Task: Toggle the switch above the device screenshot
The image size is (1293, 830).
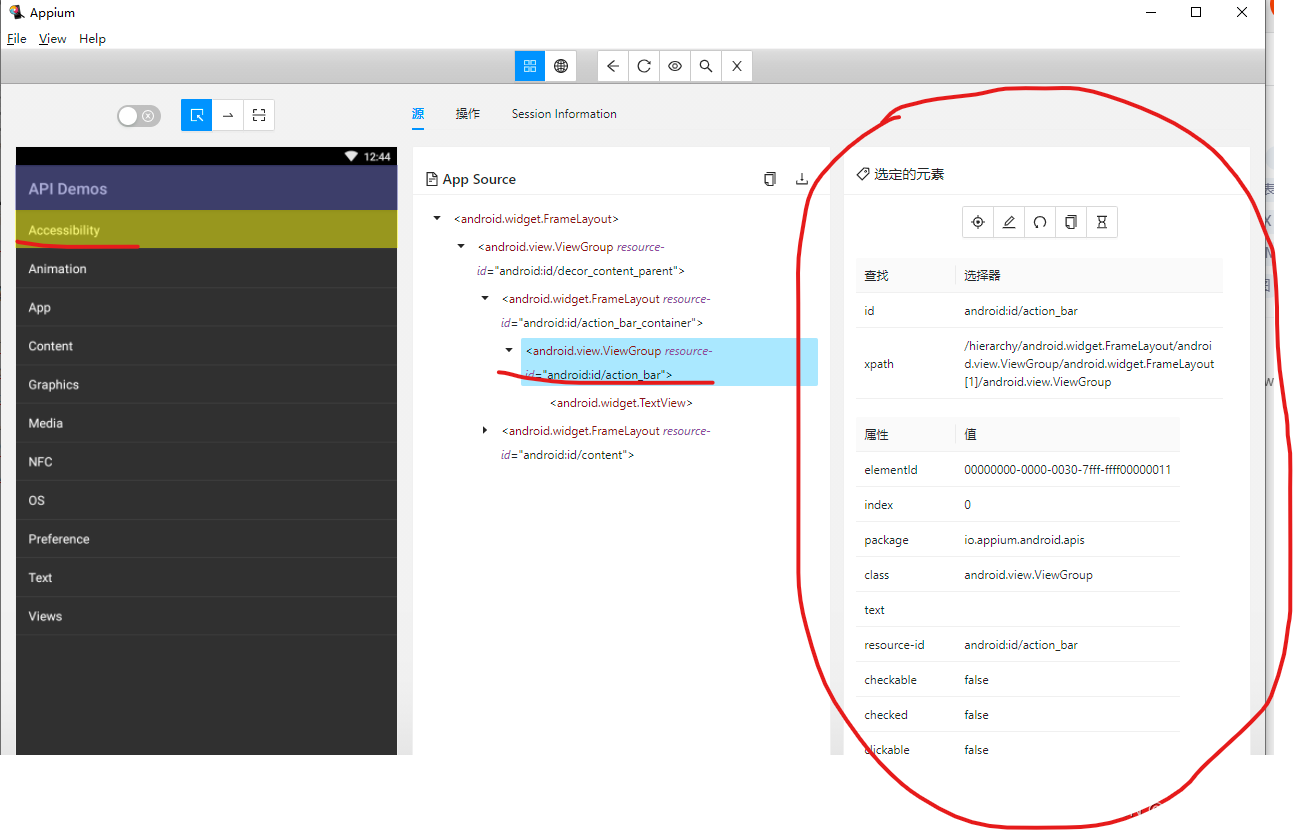Action: click(x=139, y=116)
